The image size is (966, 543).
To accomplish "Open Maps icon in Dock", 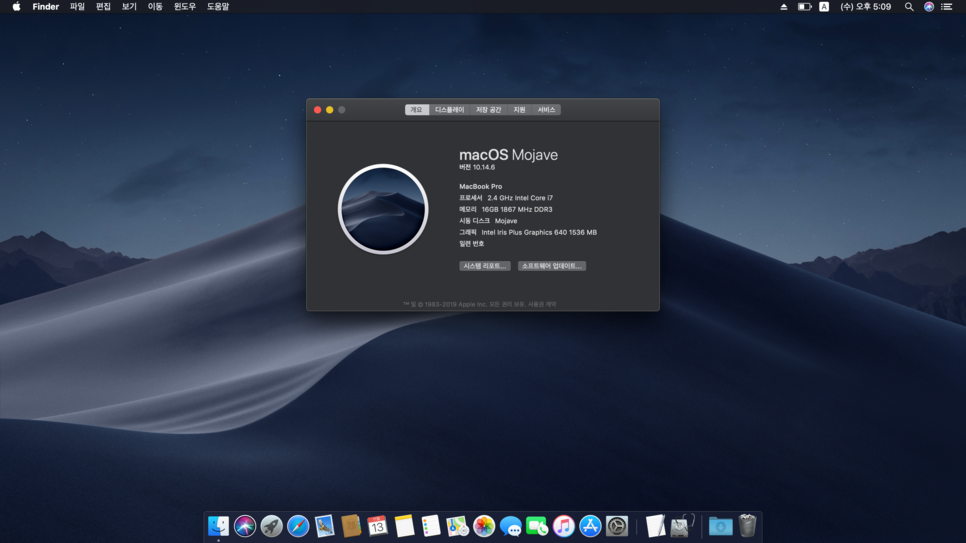I will tap(457, 526).
